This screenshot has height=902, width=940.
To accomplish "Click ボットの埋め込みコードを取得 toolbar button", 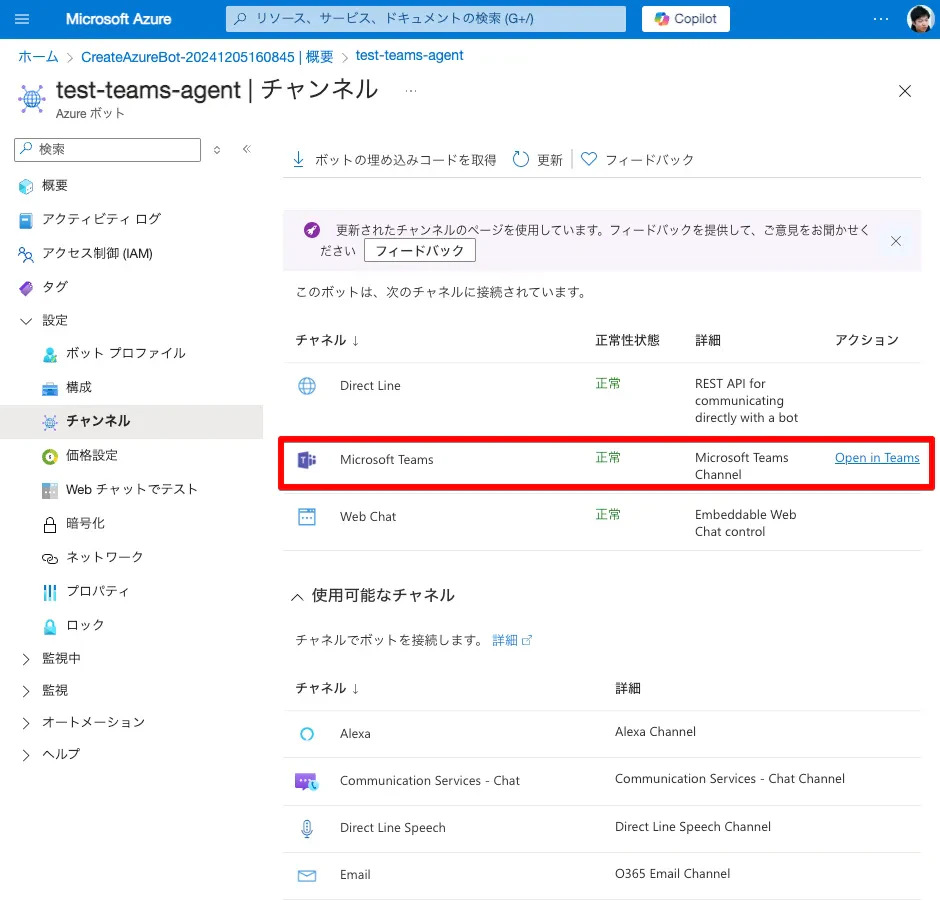I will [x=394, y=160].
